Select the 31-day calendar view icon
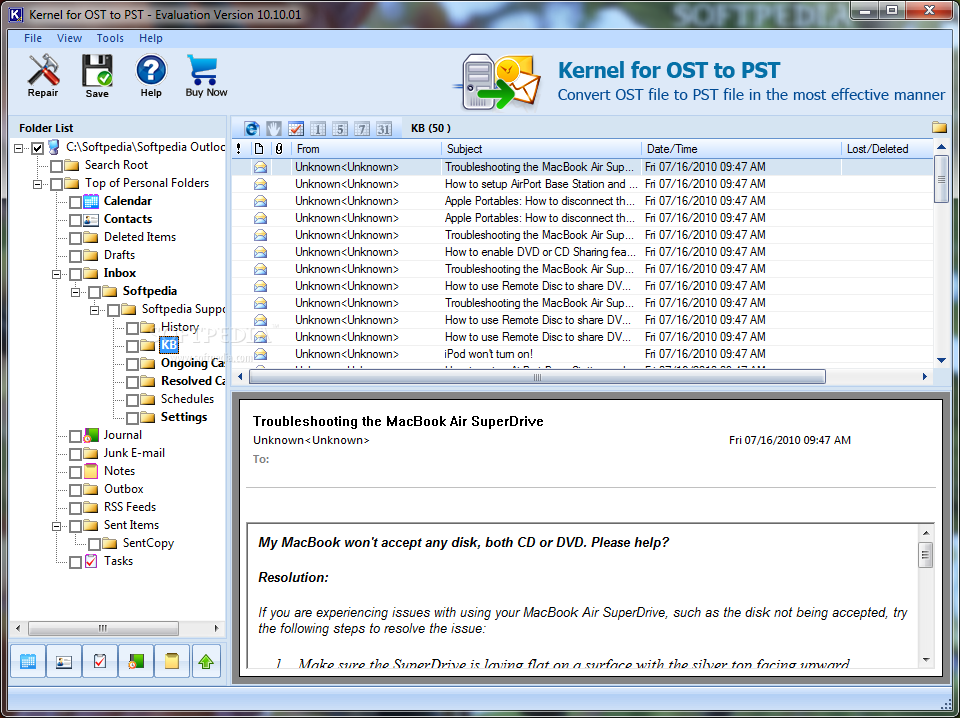Image resolution: width=960 pixels, height=718 pixels. point(384,129)
